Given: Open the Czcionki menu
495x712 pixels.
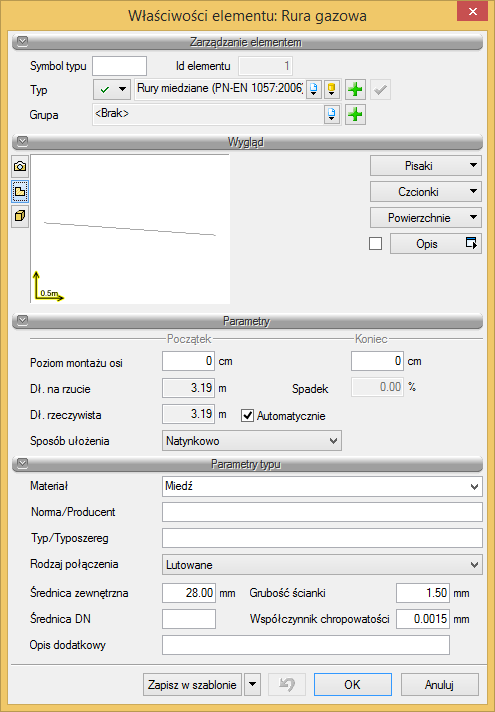Looking at the screenshot, I should click(426, 192).
